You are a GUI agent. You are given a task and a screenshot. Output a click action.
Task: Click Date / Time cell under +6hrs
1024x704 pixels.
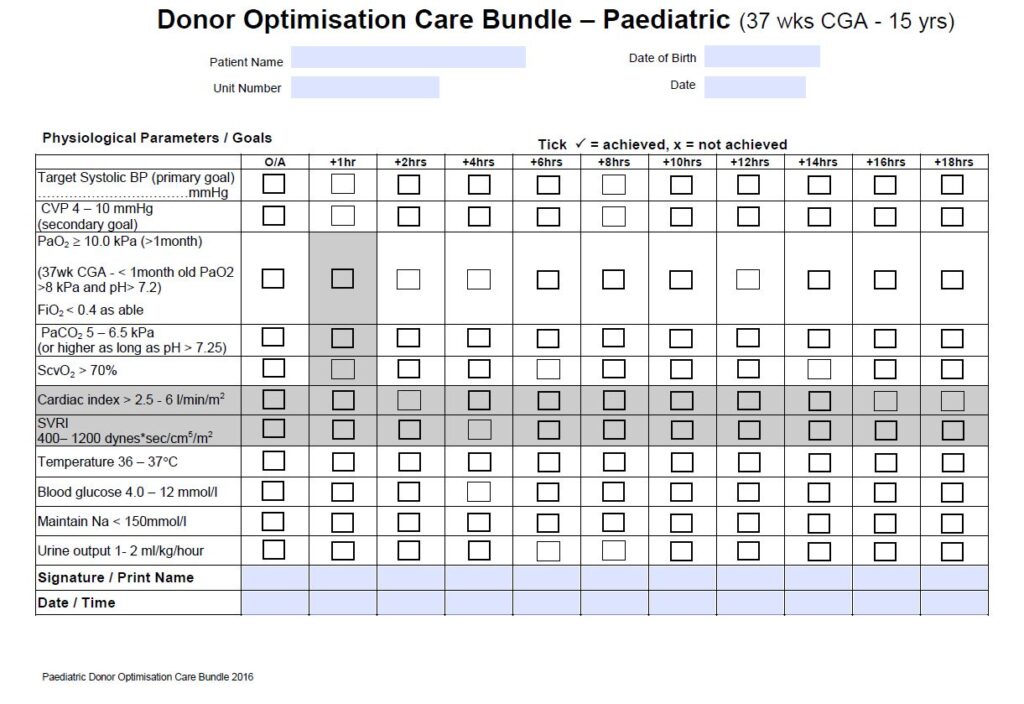(x=547, y=602)
